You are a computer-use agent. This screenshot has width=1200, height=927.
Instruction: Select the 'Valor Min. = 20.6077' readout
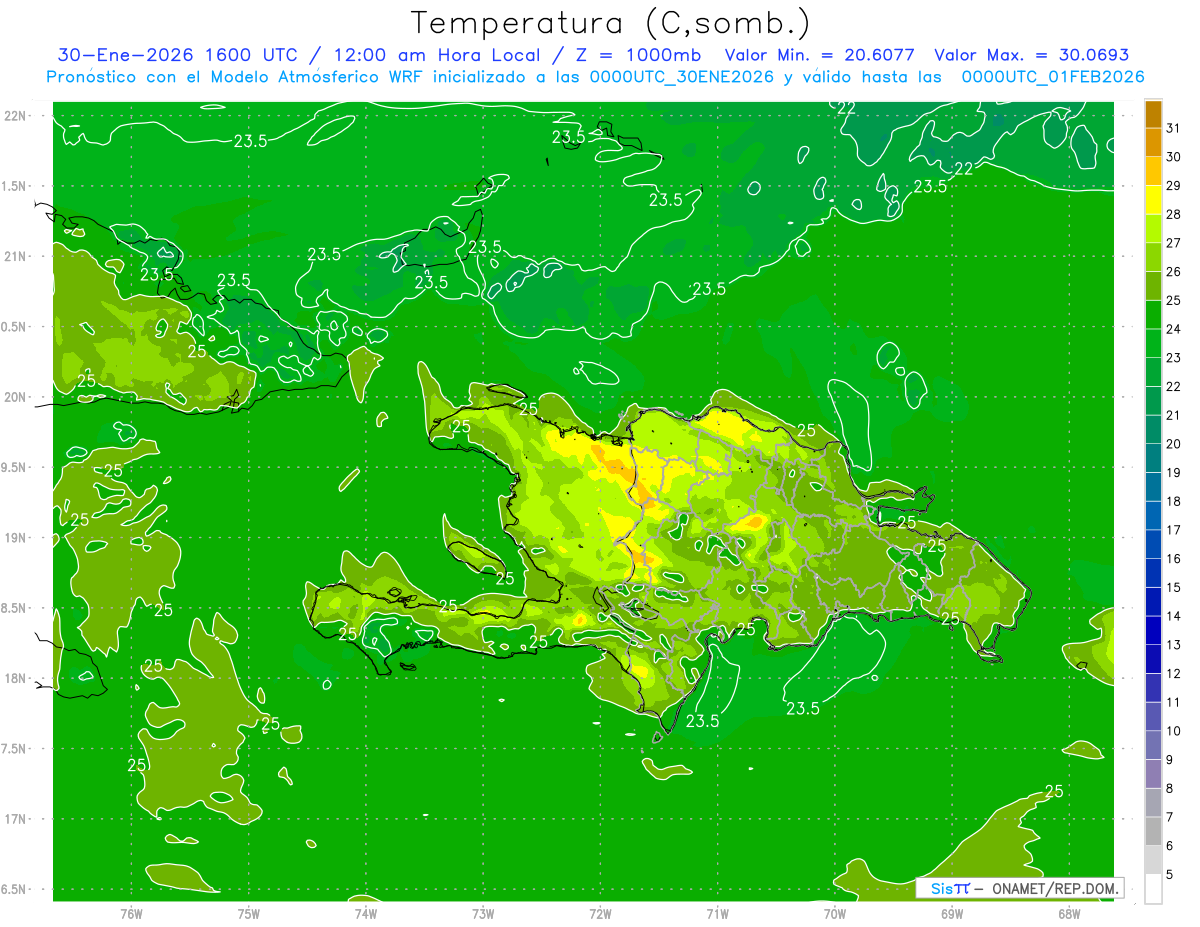820,55
